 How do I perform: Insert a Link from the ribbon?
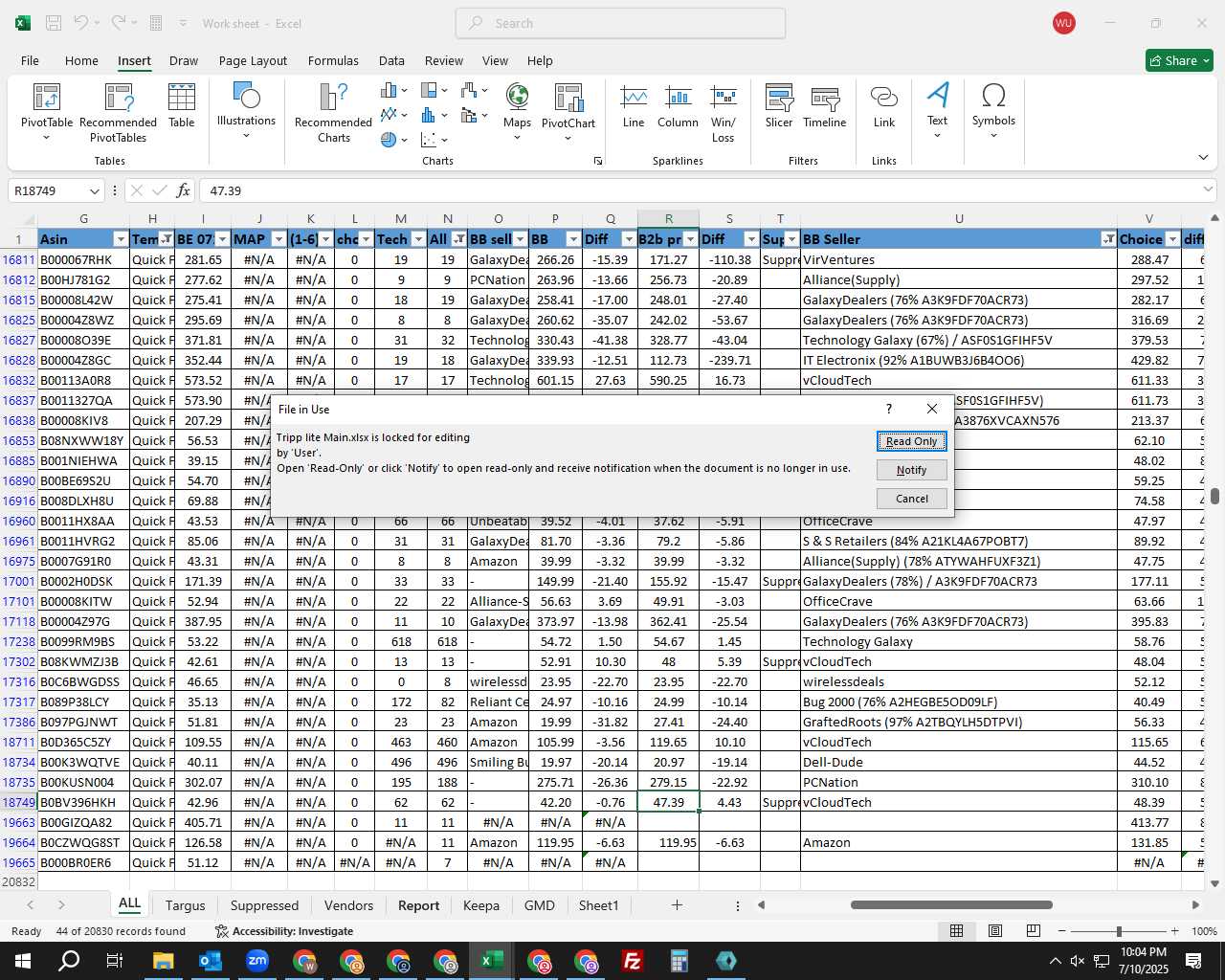pos(884,106)
